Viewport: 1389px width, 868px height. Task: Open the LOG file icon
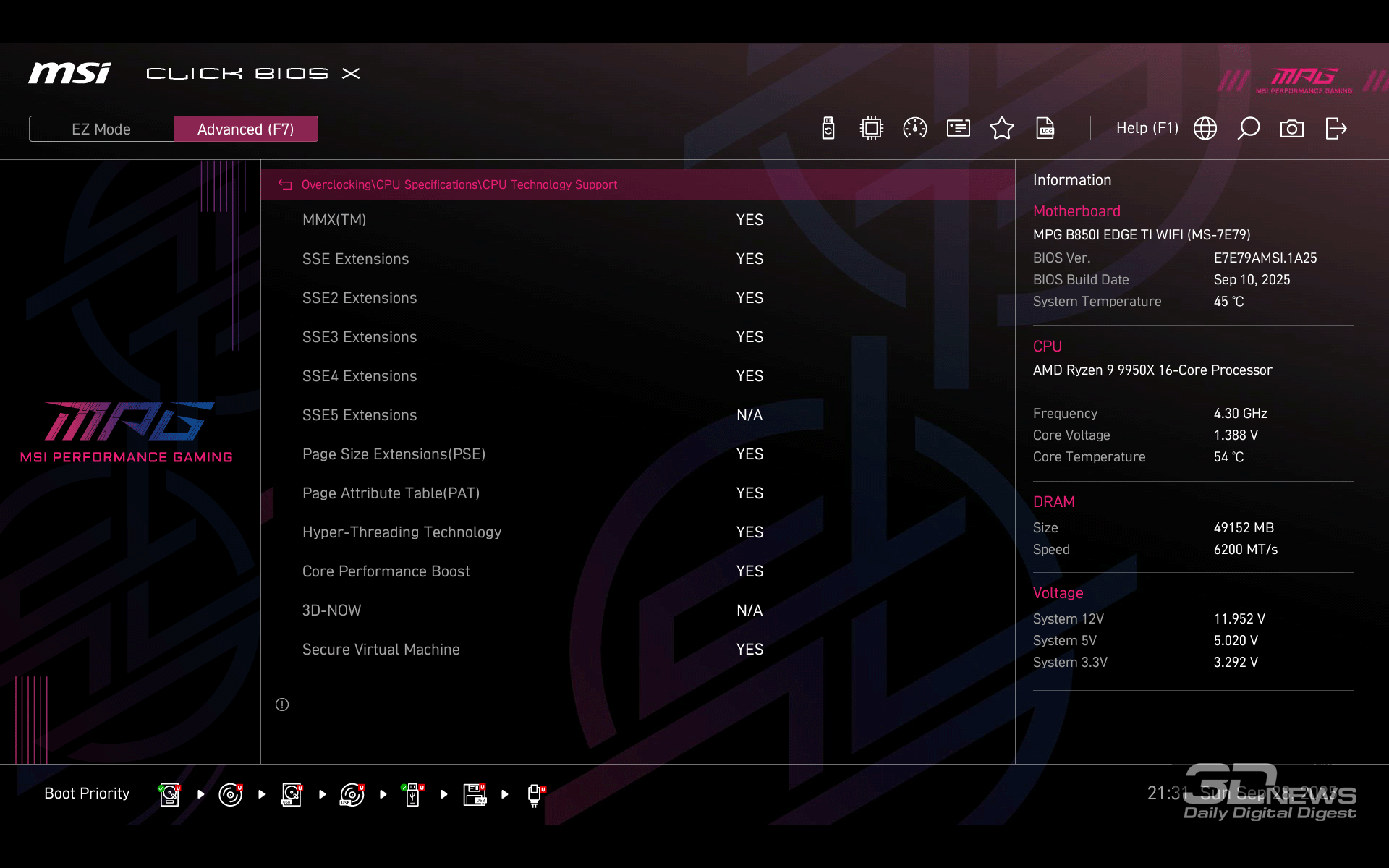1045,129
